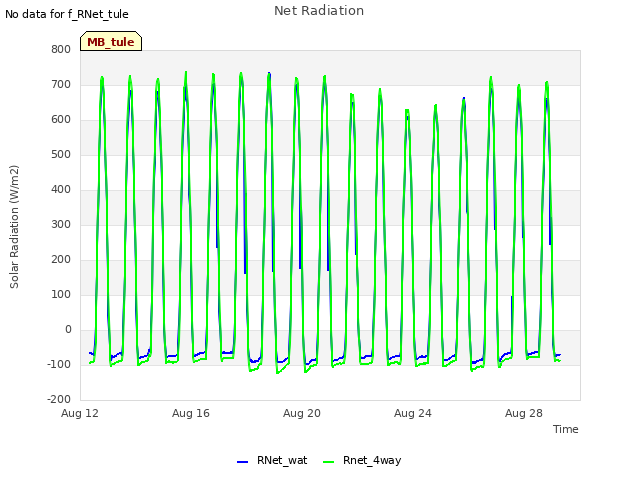Click the 700 y-axis tick label

tap(61, 84)
